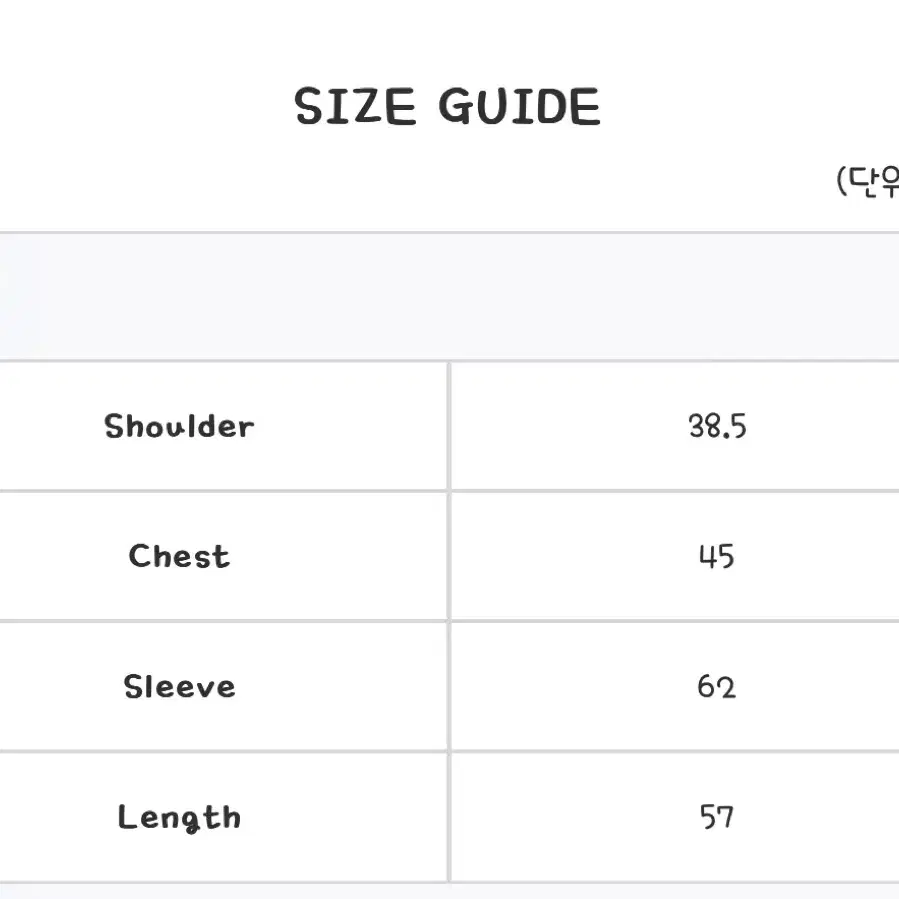Click the digit 7 in 57
The height and width of the screenshot is (899, 899).
tap(726, 817)
